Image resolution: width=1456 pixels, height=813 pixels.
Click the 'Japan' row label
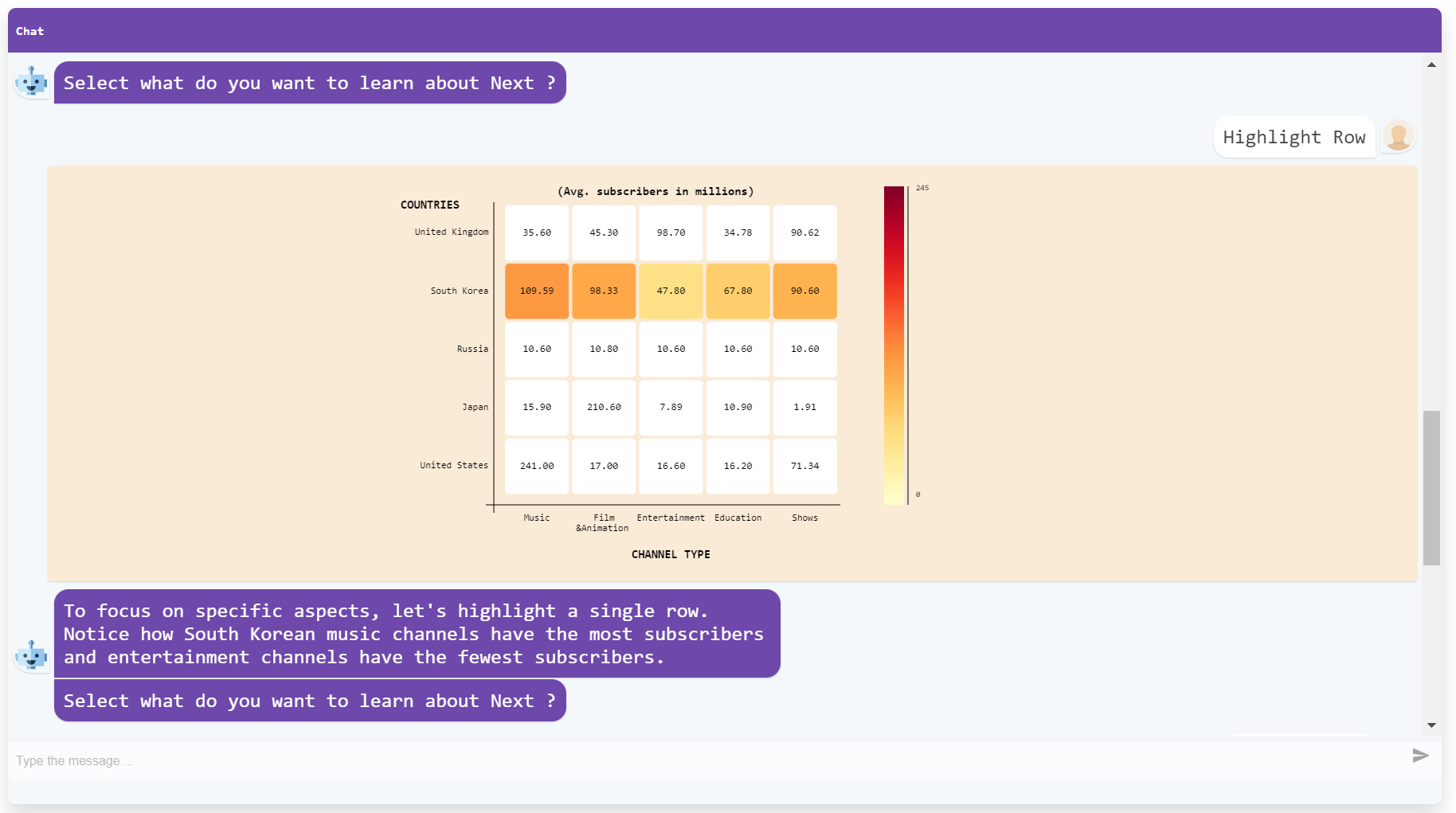pyautogui.click(x=476, y=407)
